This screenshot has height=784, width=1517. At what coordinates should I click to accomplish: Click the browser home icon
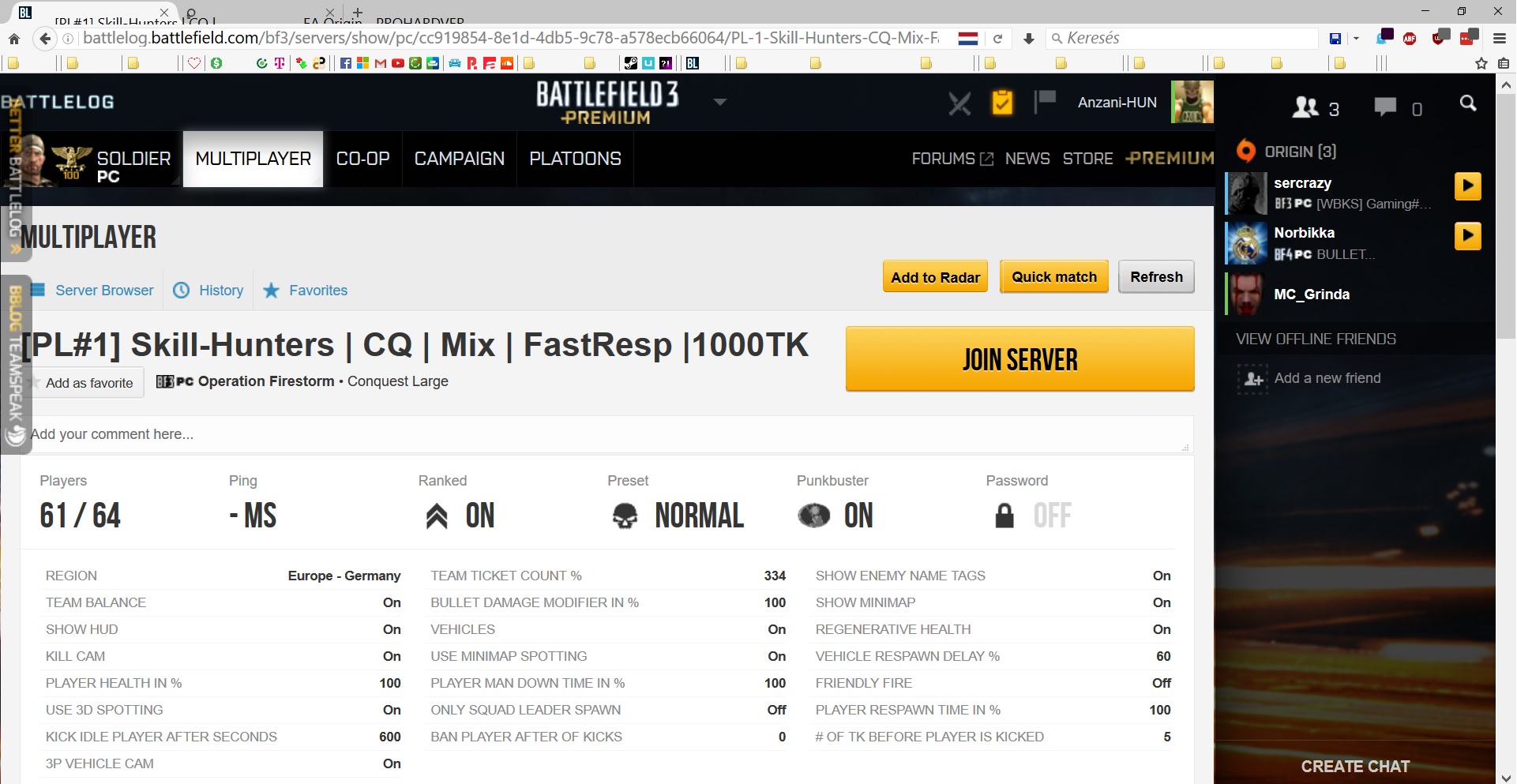pos(14,39)
